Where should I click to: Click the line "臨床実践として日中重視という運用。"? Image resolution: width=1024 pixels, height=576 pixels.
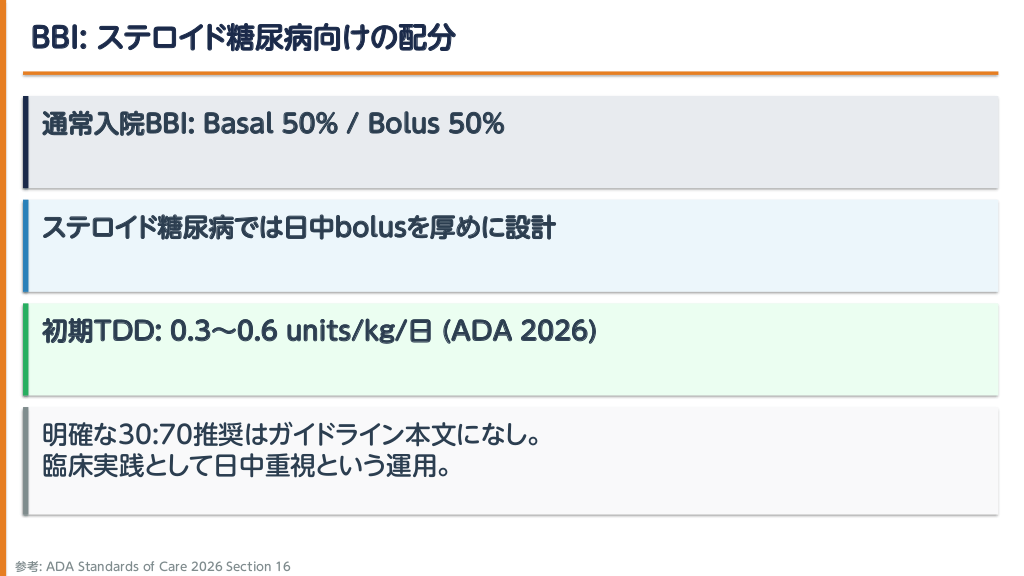[x=245, y=466]
